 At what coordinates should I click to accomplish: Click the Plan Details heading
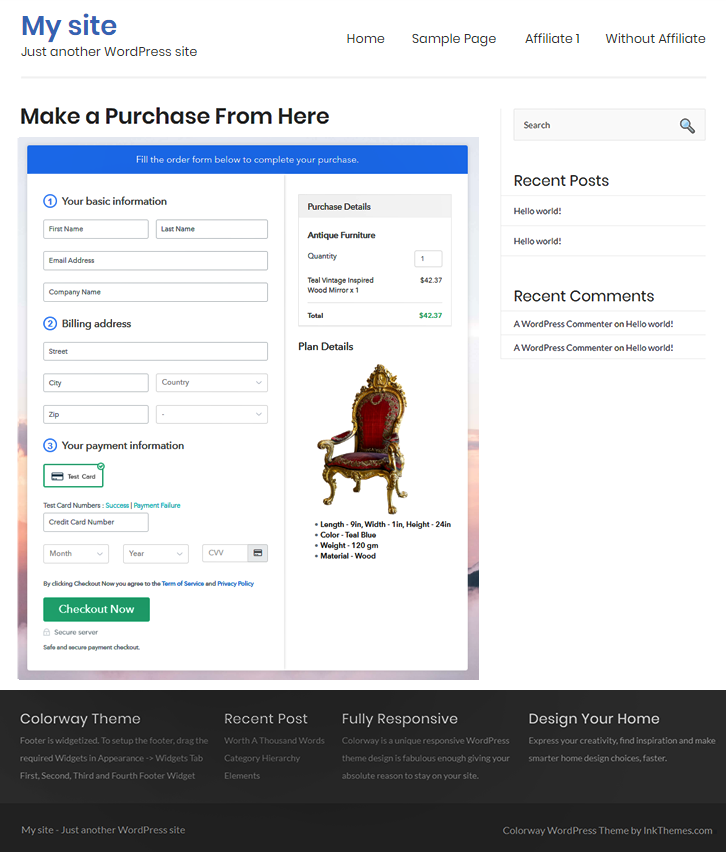coord(326,347)
